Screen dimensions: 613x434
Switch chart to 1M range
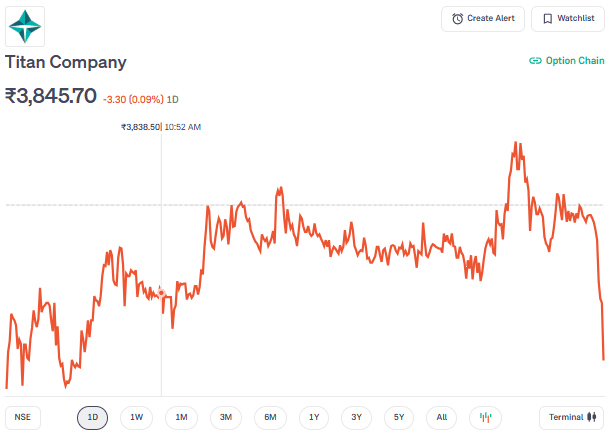tap(181, 417)
